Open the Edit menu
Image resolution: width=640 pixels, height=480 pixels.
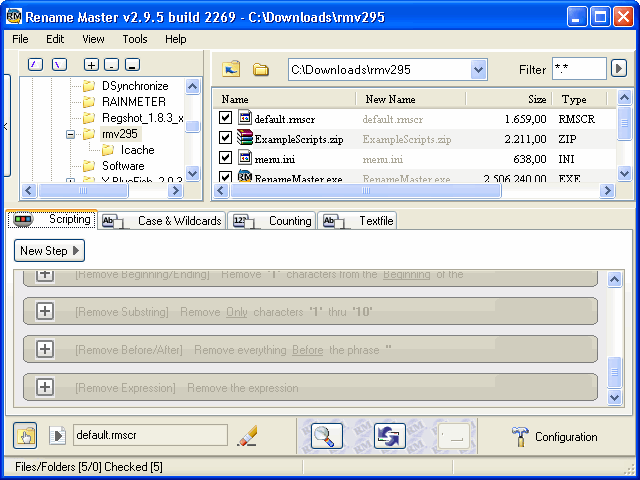[x=55, y=39]
